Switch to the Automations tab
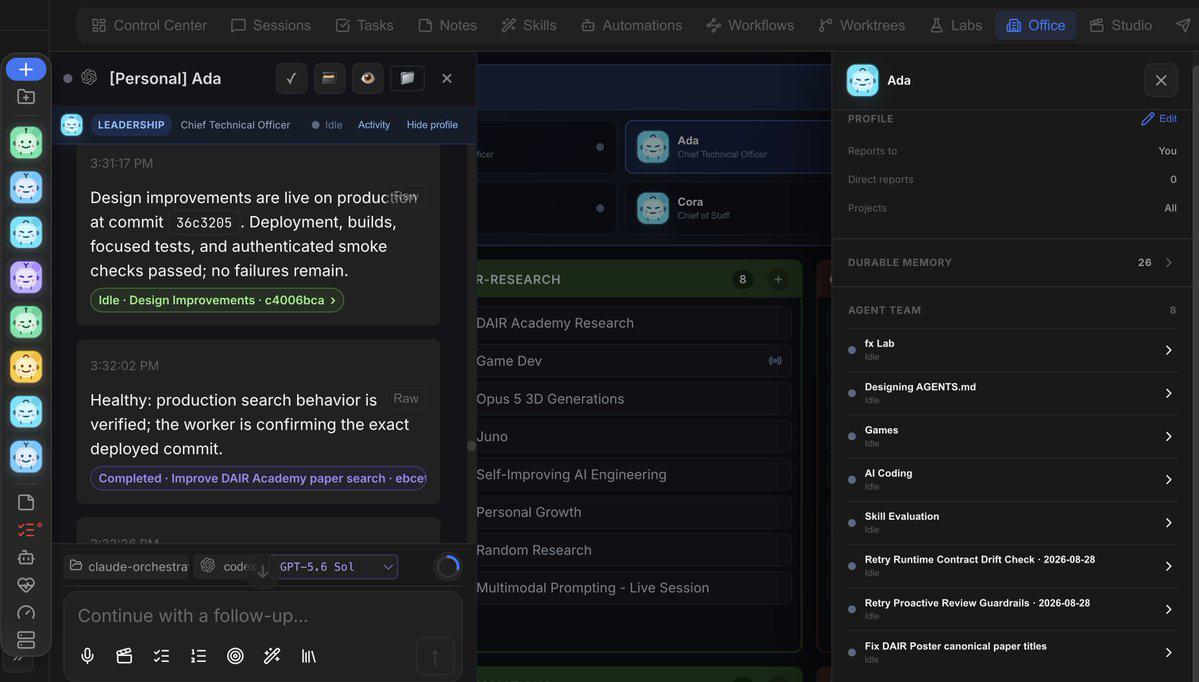This screenshot has height=682, width=1199. click(631, 25)
